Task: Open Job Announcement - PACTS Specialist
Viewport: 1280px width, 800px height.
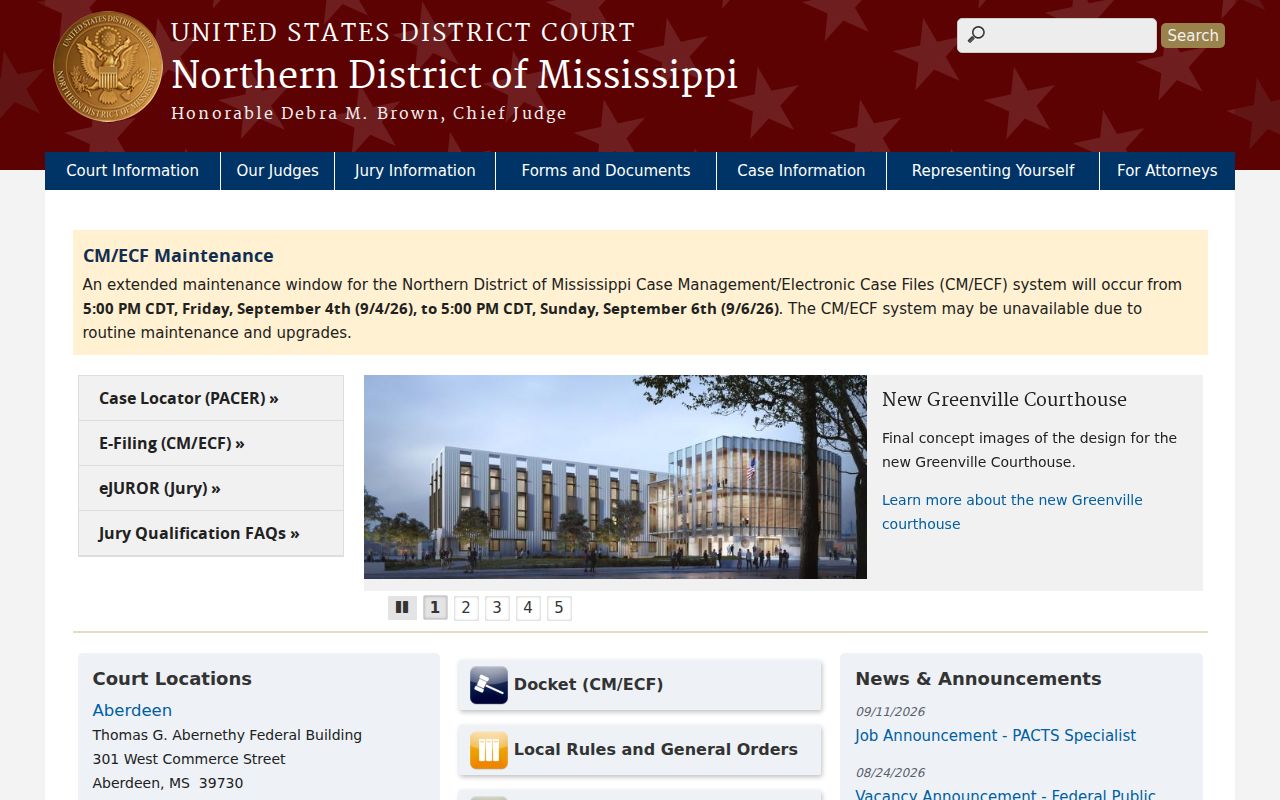Action: click(995, 736)
